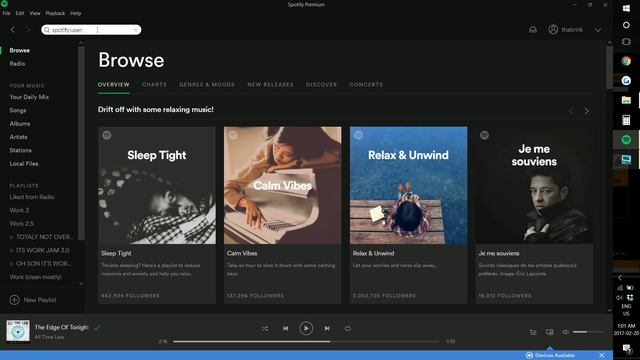640x360 pixels.
Task: Open the Relax & Unwind playlist cover
Action: 409,185
